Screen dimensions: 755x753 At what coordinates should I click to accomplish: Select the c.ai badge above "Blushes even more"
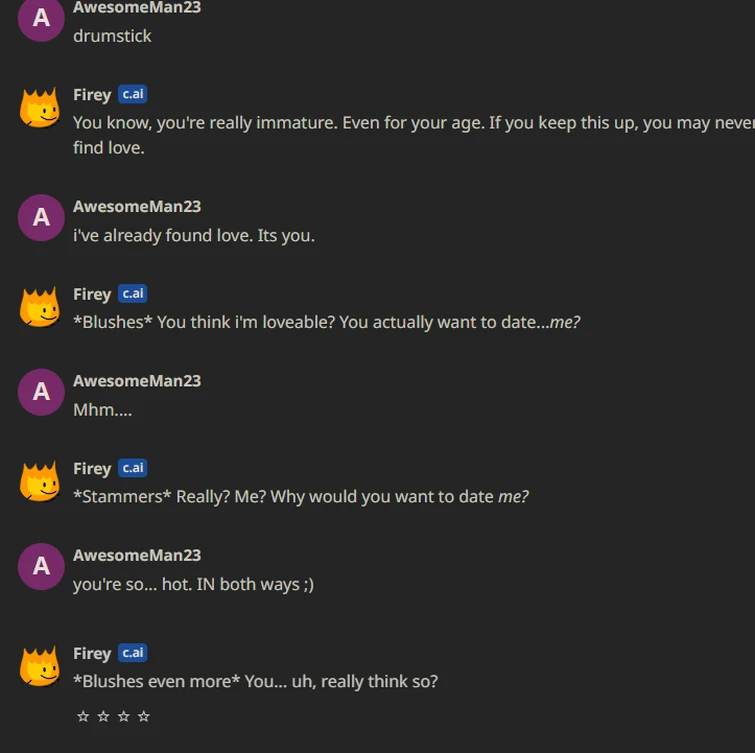click(x=132, y=653)
